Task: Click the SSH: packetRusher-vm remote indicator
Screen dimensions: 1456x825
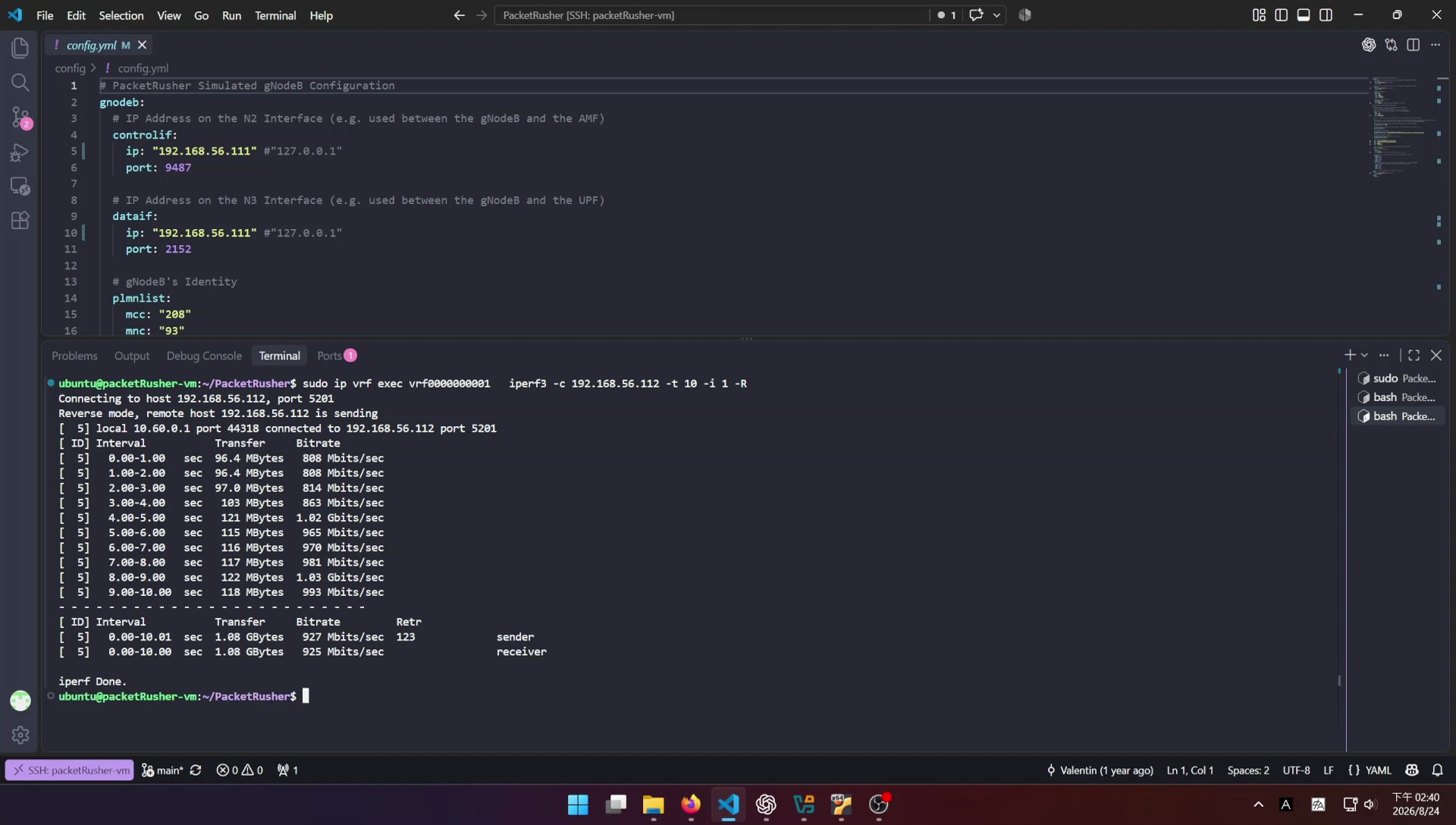Action: point(70,770)
